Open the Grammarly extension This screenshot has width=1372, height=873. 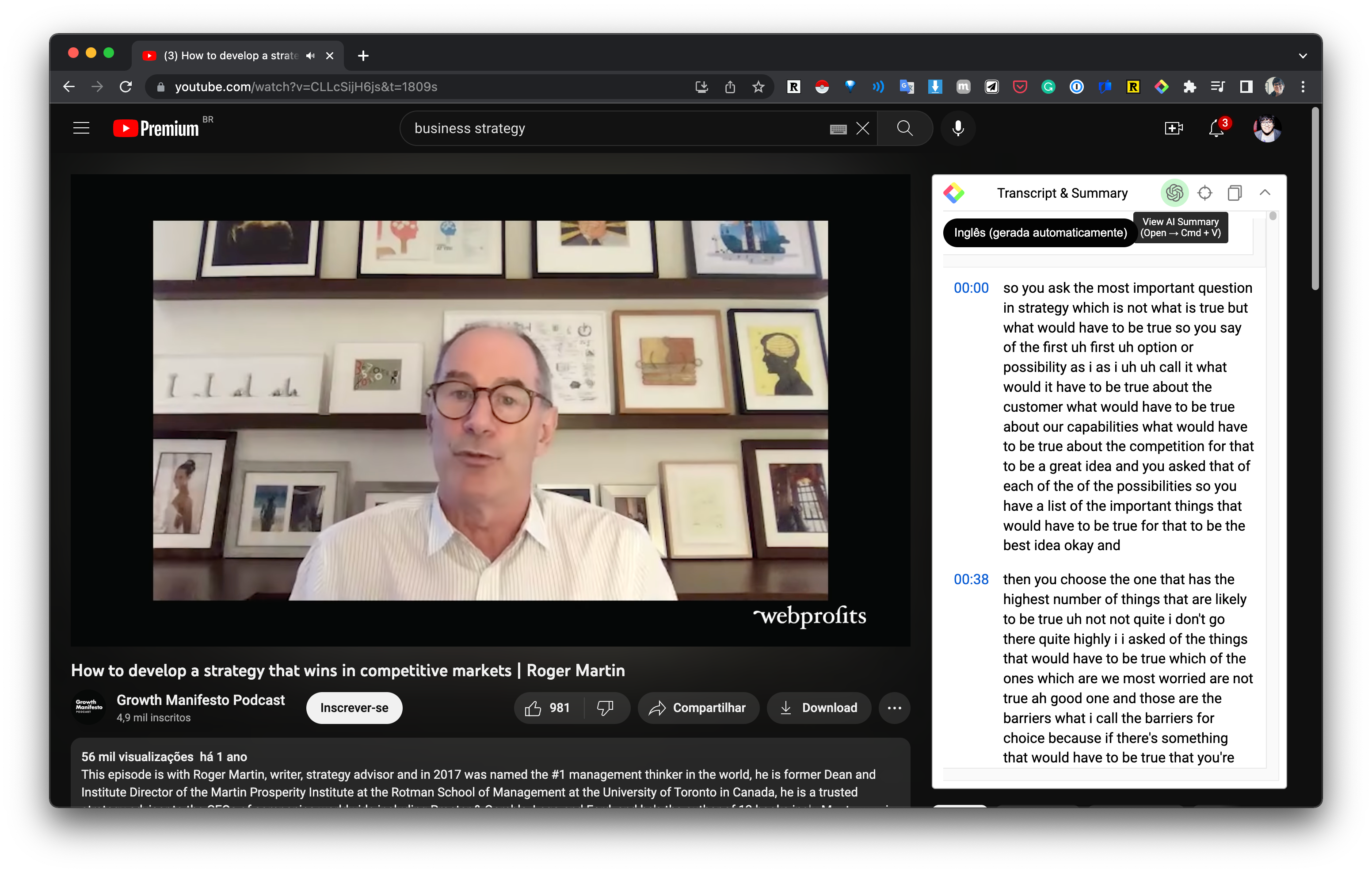tap(1048, 87)
